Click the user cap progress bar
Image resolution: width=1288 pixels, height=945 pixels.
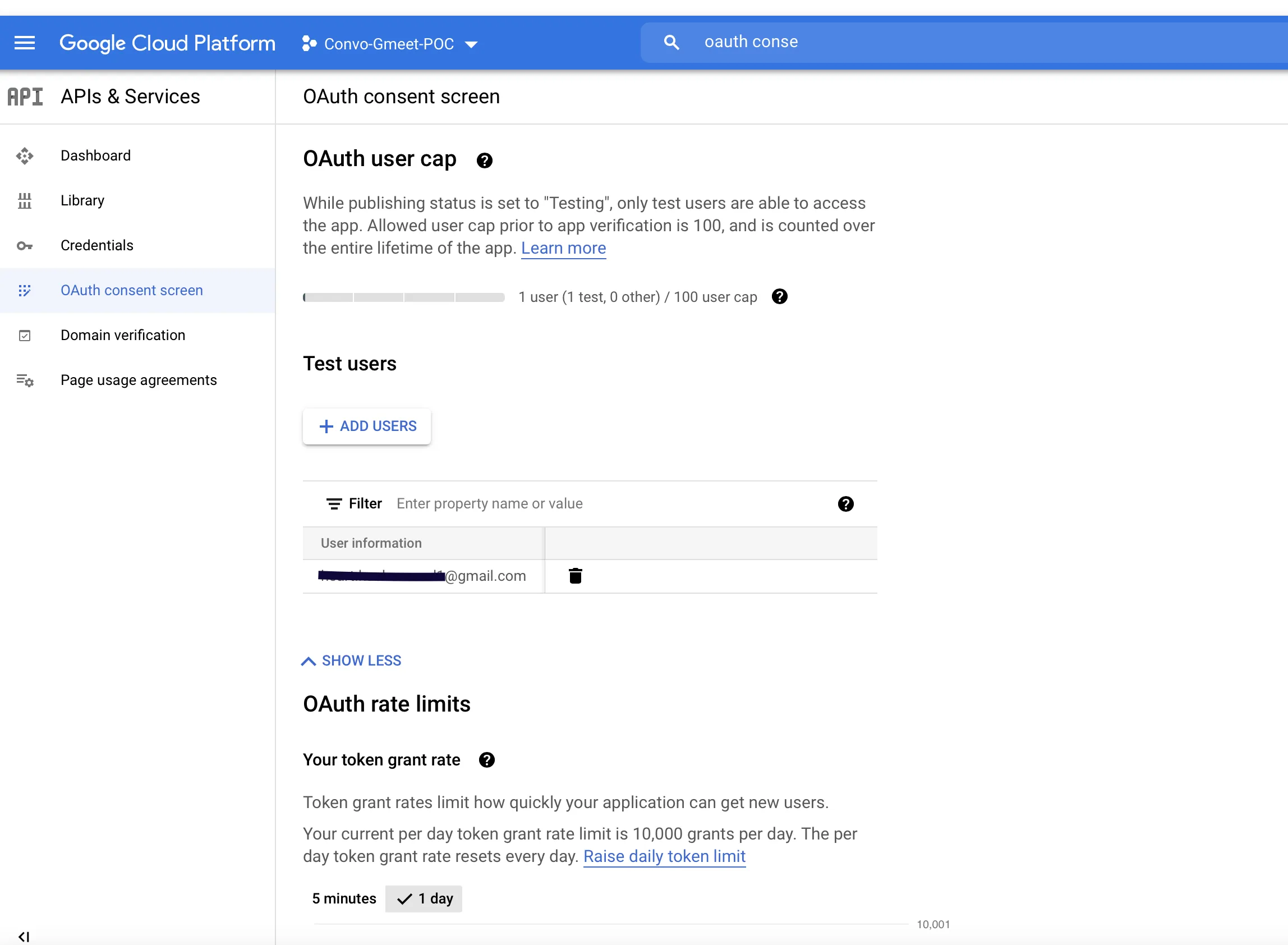click(403, 297)
